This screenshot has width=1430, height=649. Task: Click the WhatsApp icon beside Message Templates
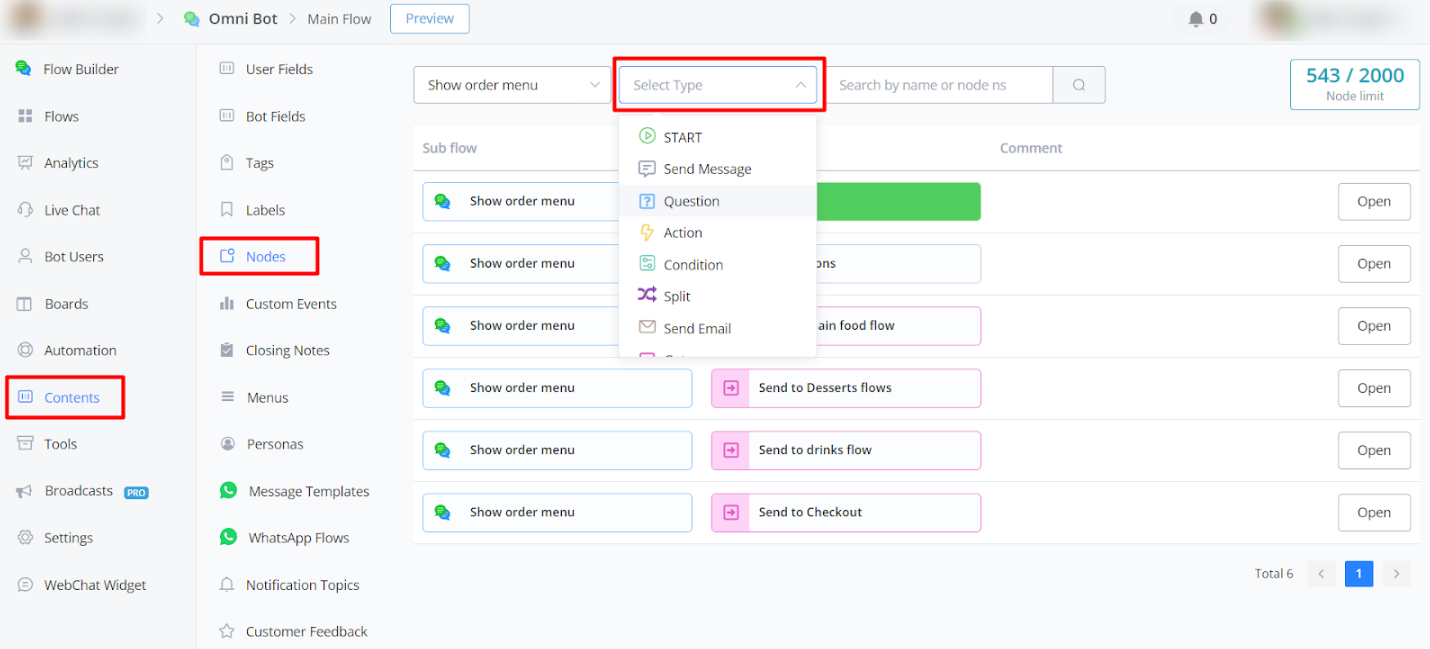[229, 491]
